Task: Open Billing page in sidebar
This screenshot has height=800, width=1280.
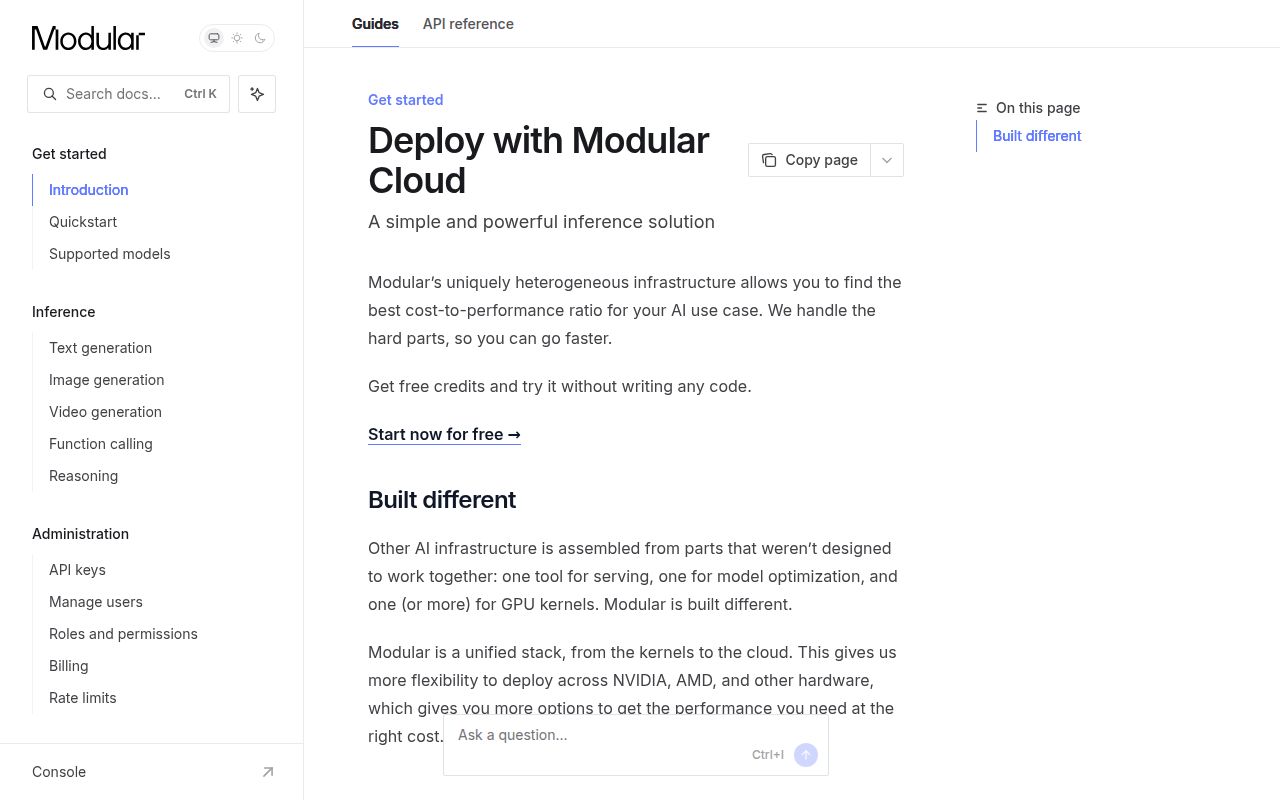Action: [69, 666]
